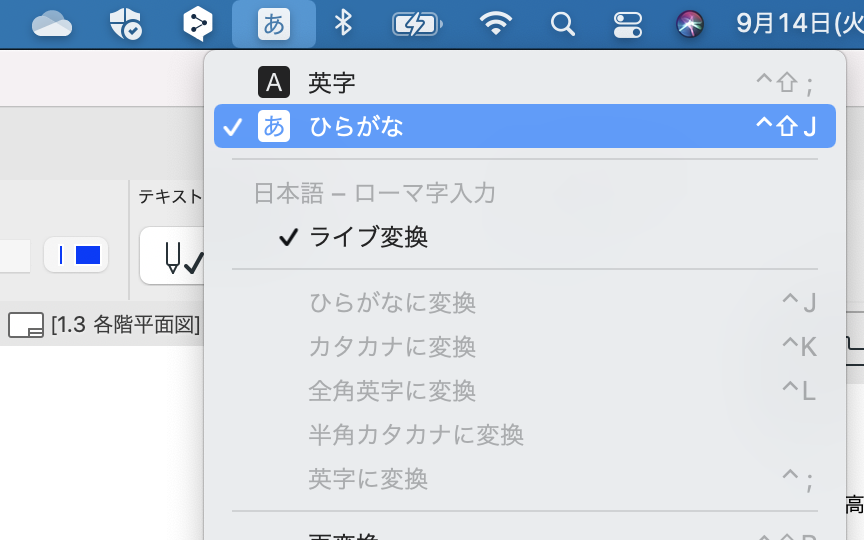The image size is (864, 540).
Task: Click the [1.3 各階平面図] view tab
Action: pyautogui.click(x=126, y=325)
